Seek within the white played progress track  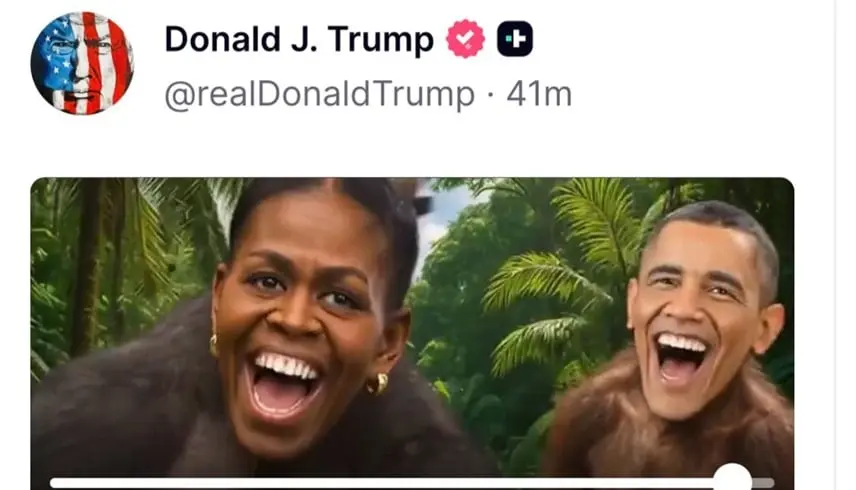click(382, 483)
